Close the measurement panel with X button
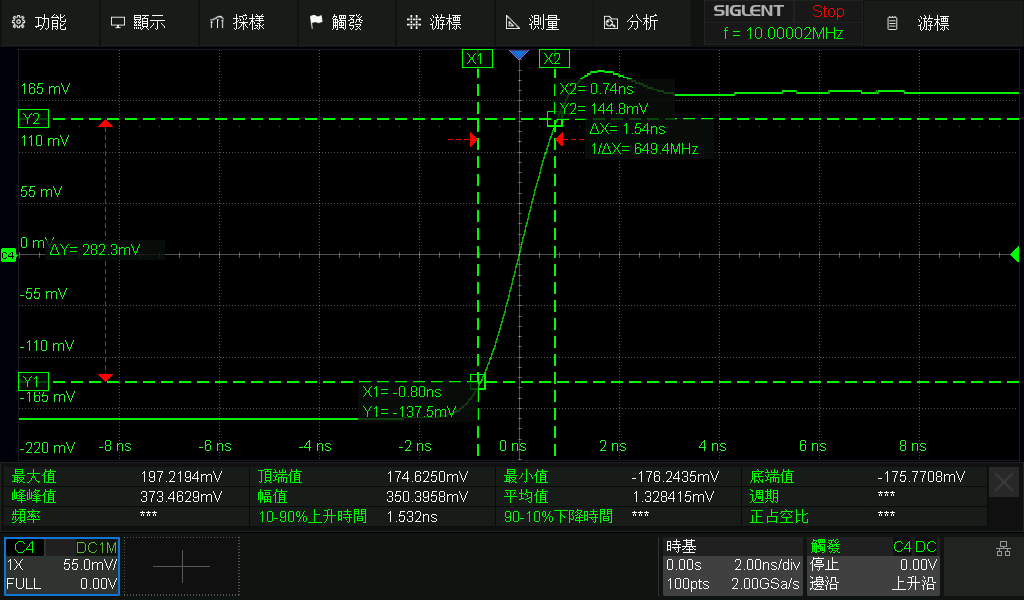This screenshot has height=600, width=1024. tap(1004, 482)
